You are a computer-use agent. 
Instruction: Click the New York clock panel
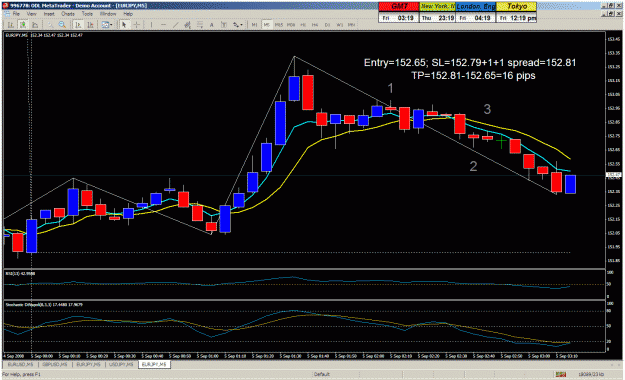438,12
